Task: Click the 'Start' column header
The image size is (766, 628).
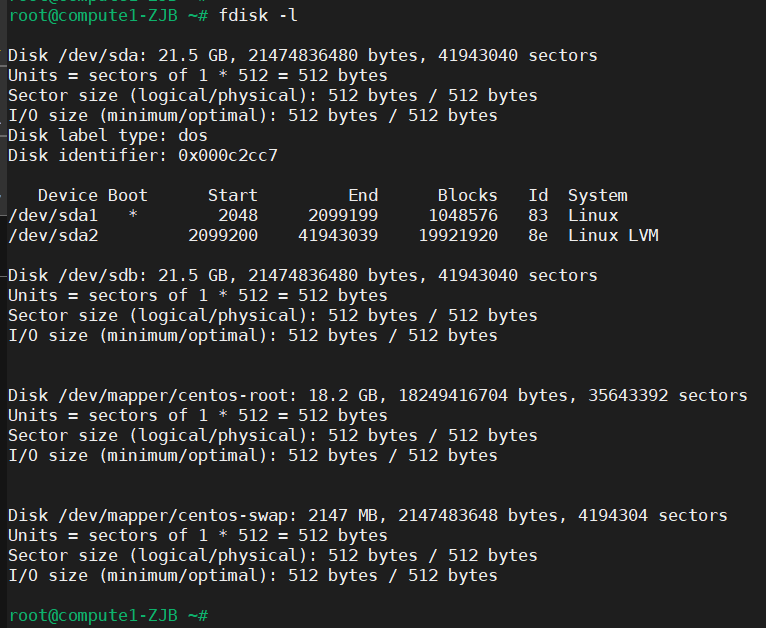Action: pos(232,196)
